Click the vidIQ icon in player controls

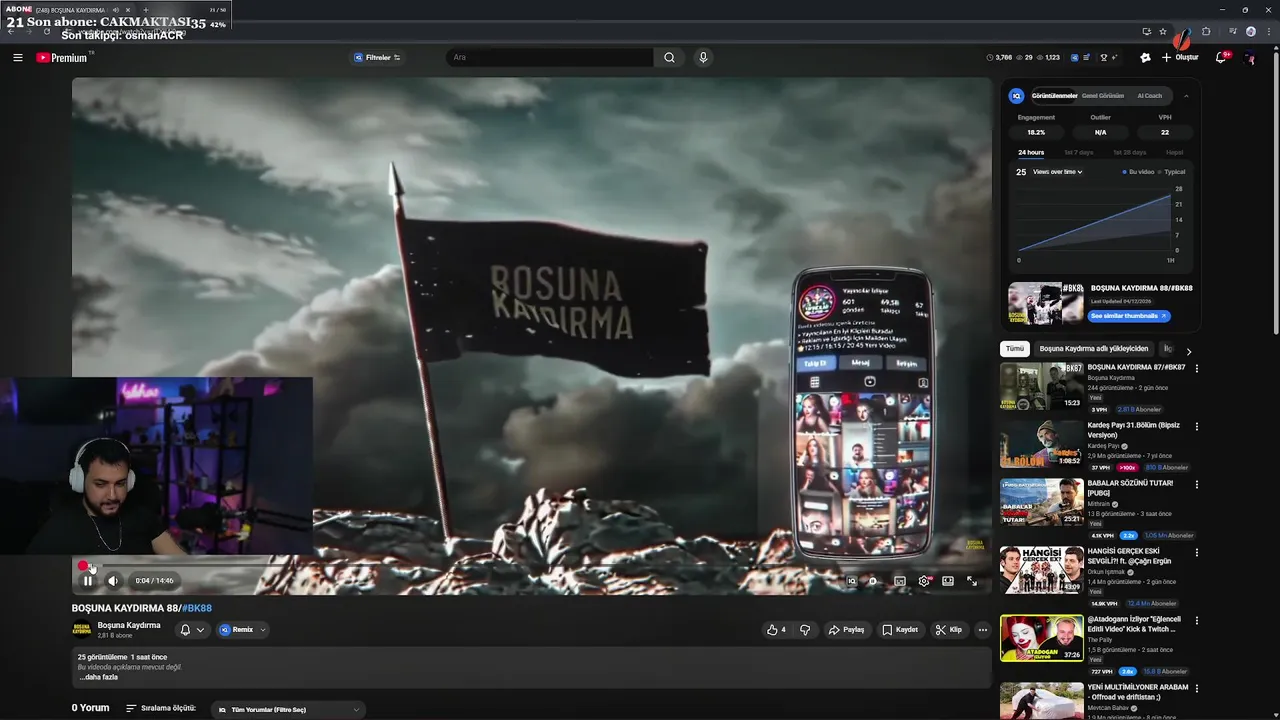(x=851, y=581)
